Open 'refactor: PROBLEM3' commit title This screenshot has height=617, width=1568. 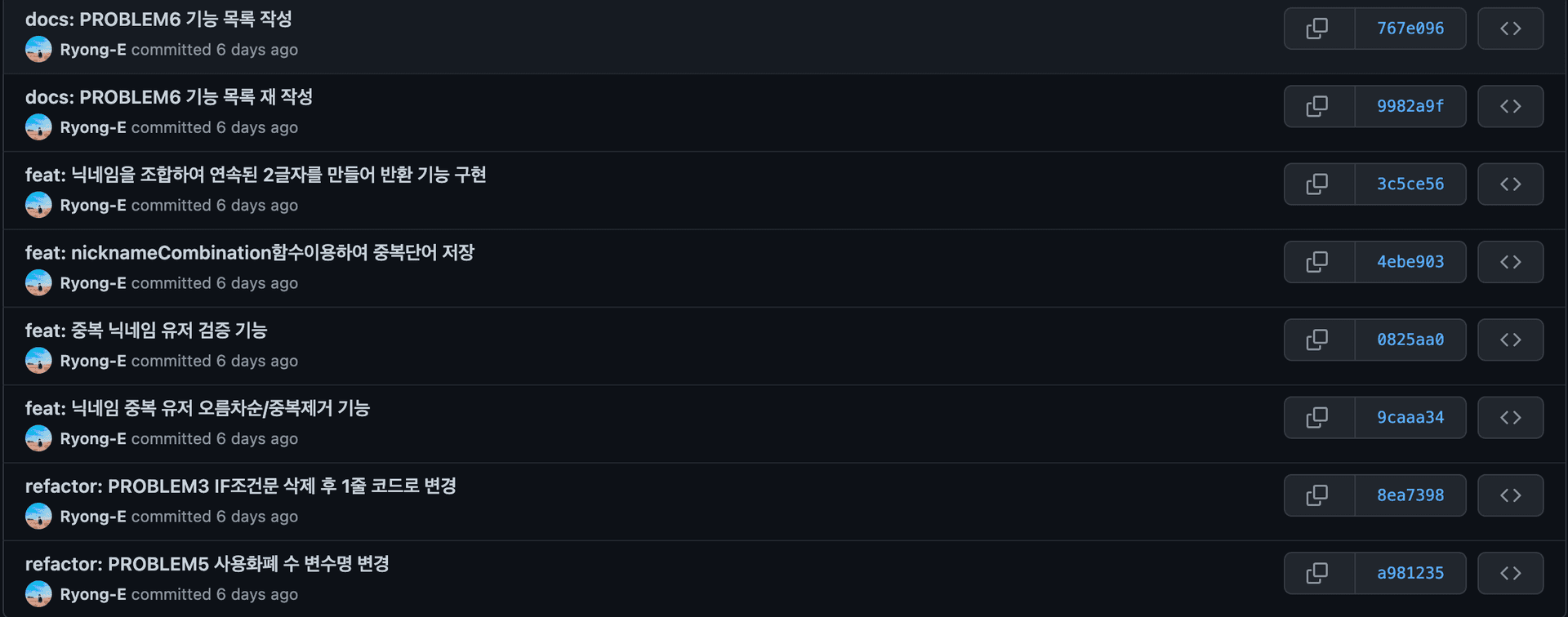[x=240, y=486]
